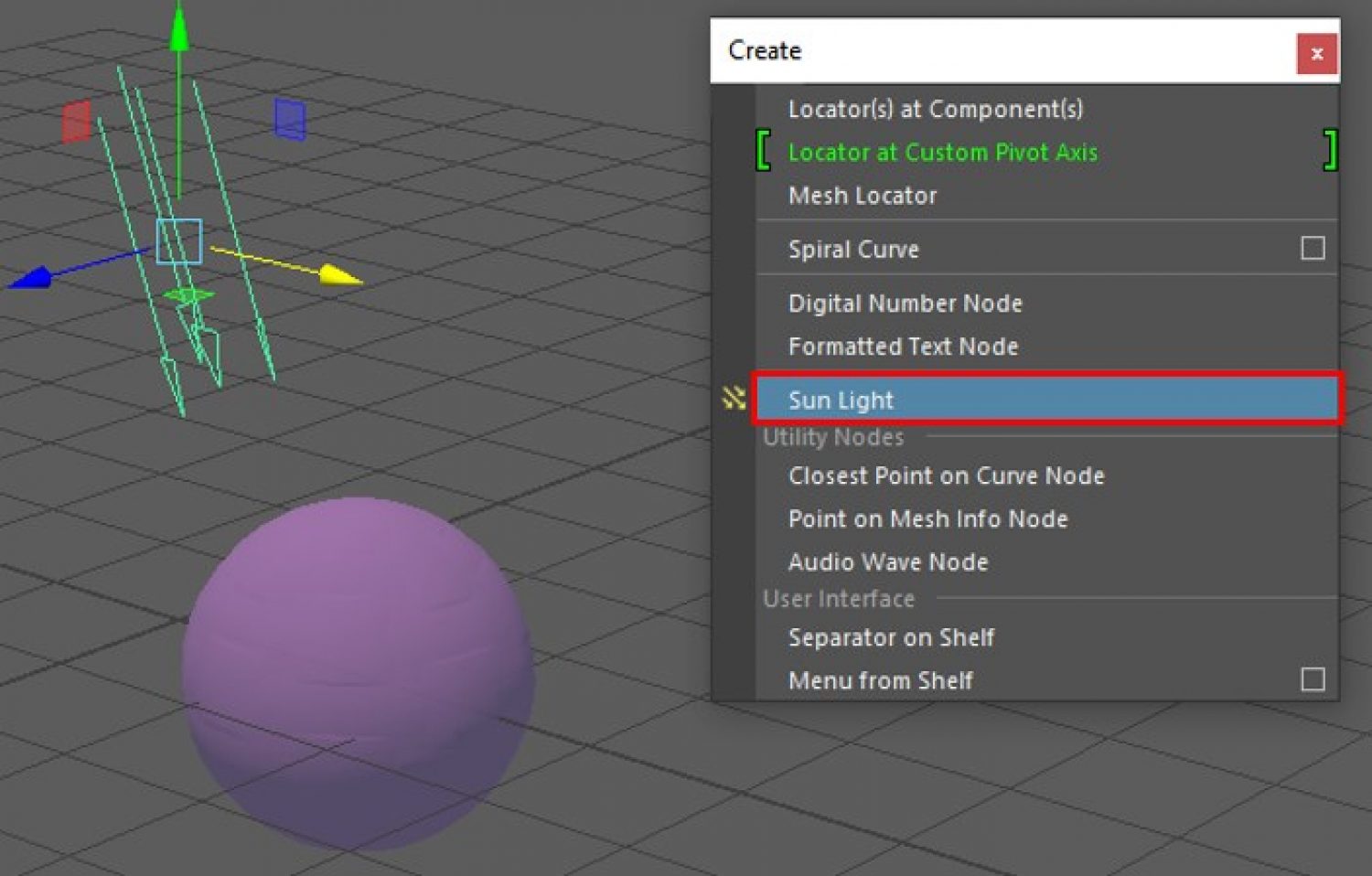Click the green Y-axis arrow of the manipulator
This screenshot has height=876, width=1372.
(179, 31)
